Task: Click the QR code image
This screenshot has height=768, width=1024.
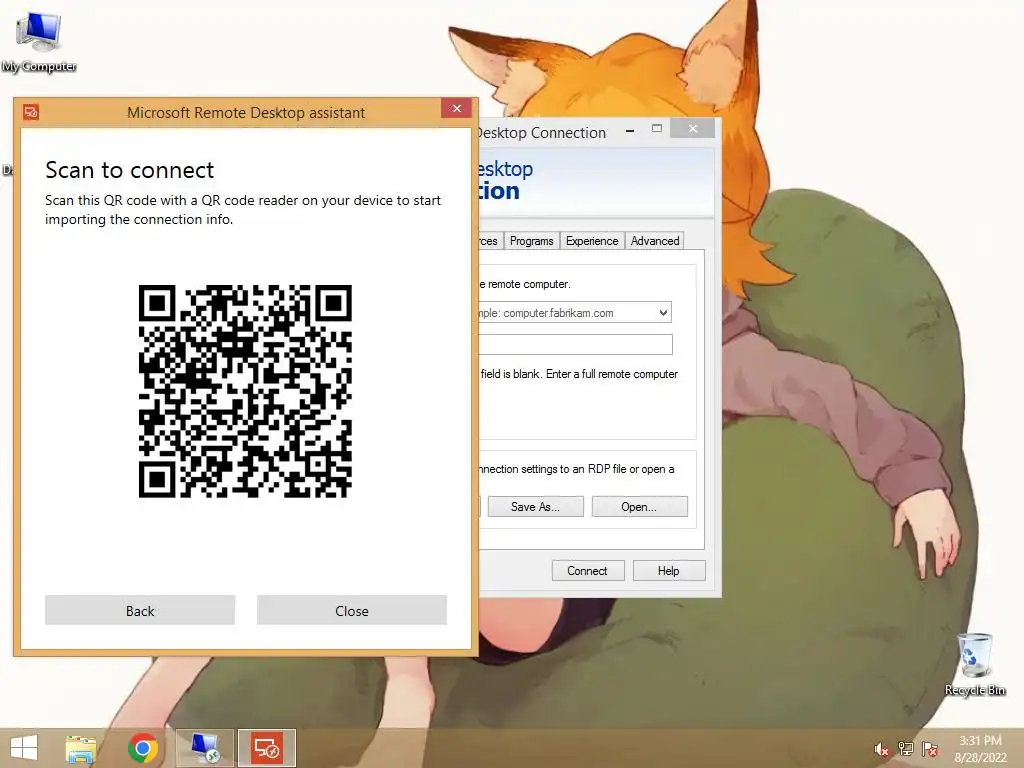Action: [x=245, y=391]
